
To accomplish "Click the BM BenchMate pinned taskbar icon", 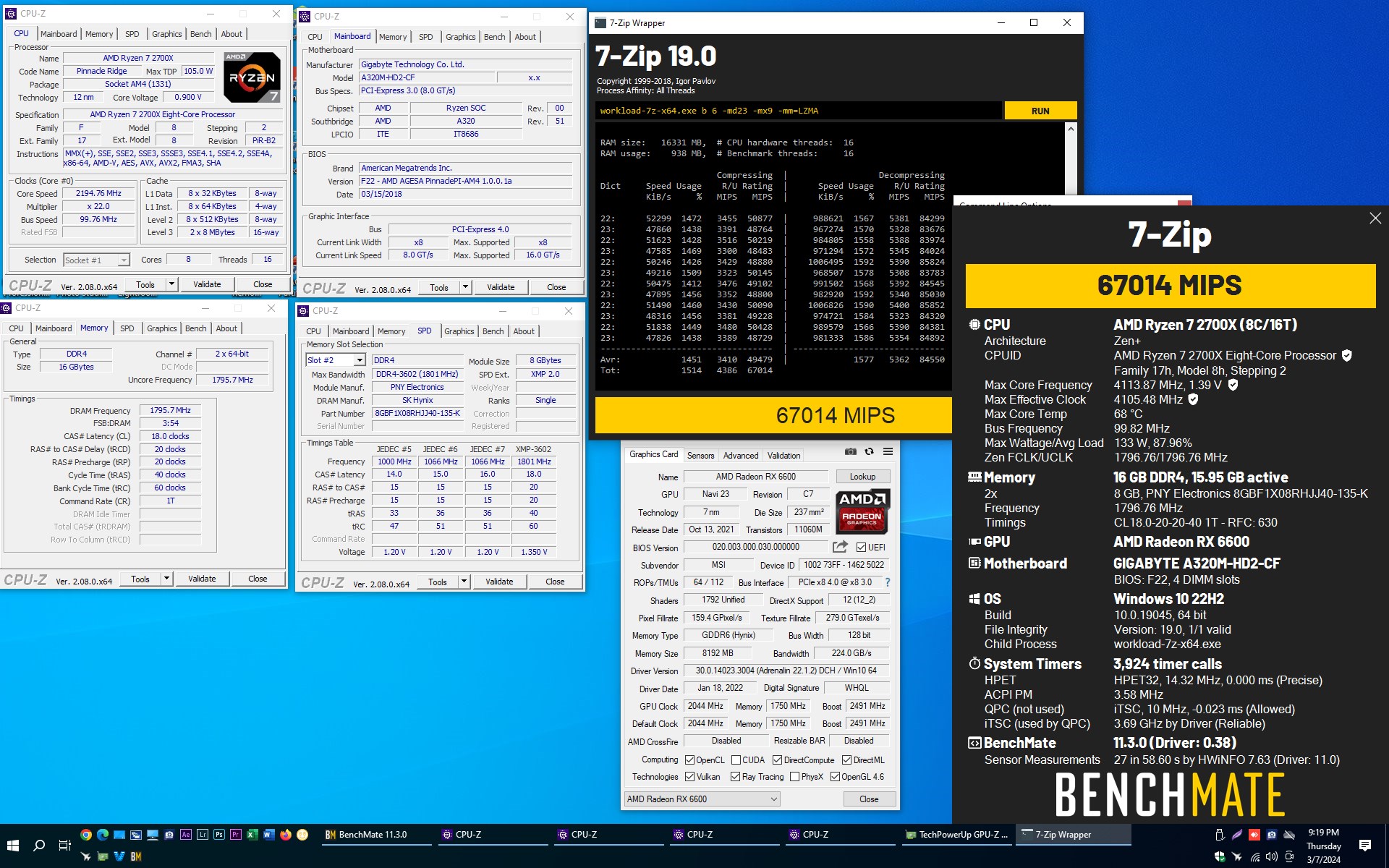I will pos(136,856).
